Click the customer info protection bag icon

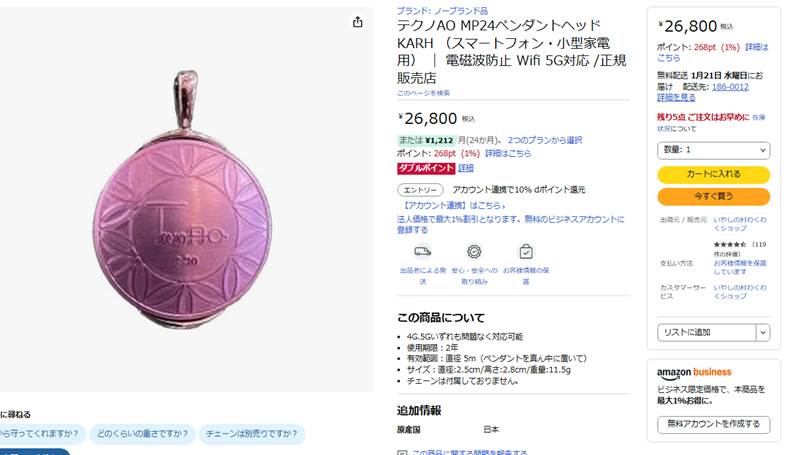[x=526, y=251]
